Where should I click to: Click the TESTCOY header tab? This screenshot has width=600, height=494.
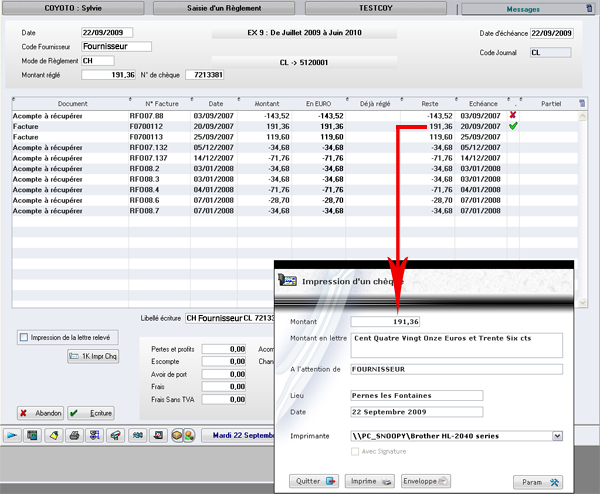coord(376,8)
